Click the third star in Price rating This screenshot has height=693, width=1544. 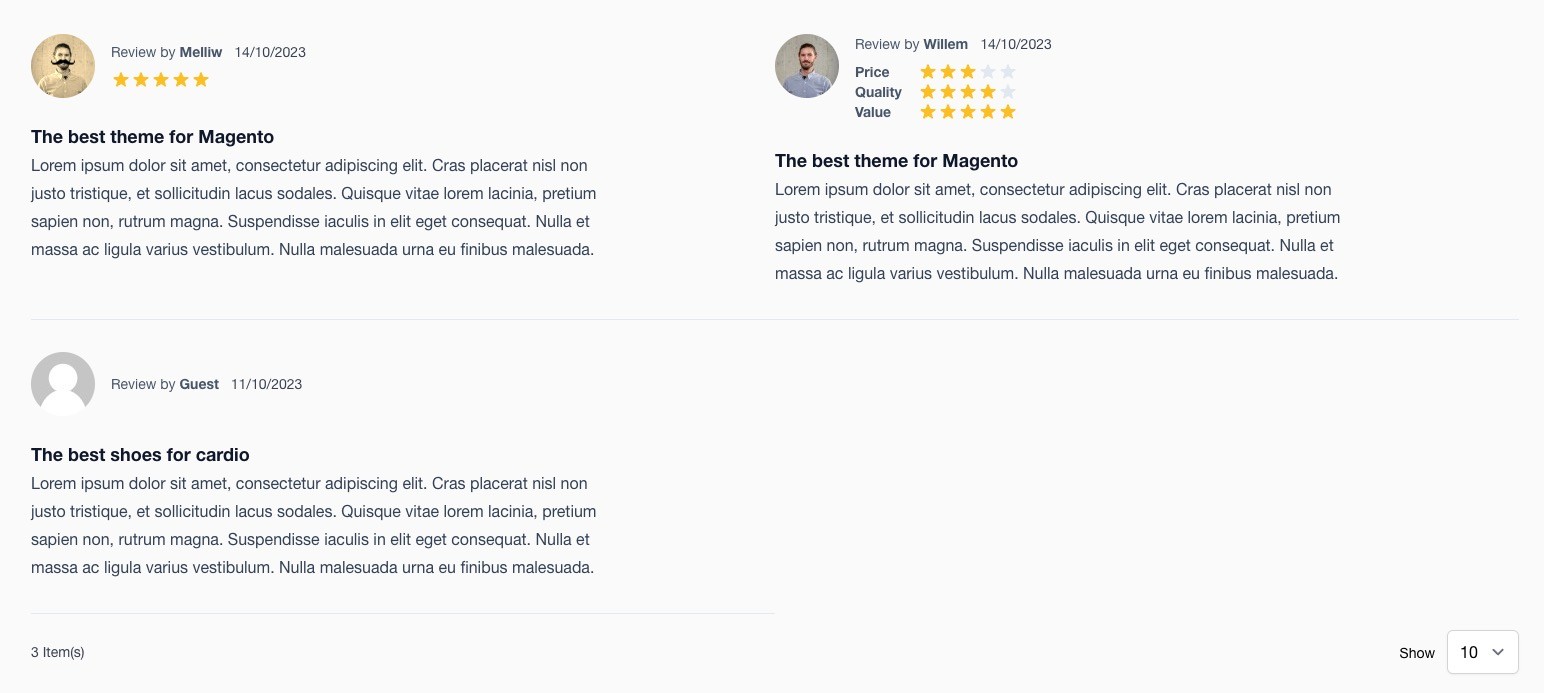tap(968, 72)
